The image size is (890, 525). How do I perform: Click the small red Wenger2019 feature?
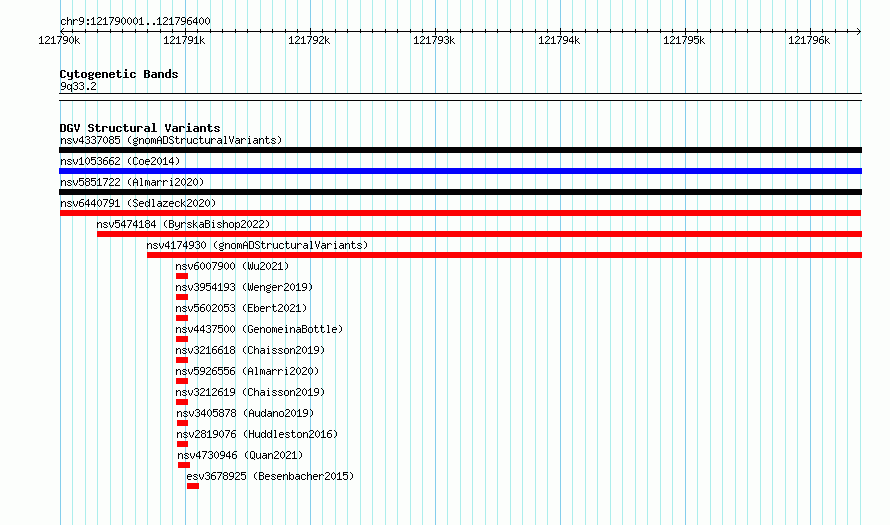click(x=182, y=297)
